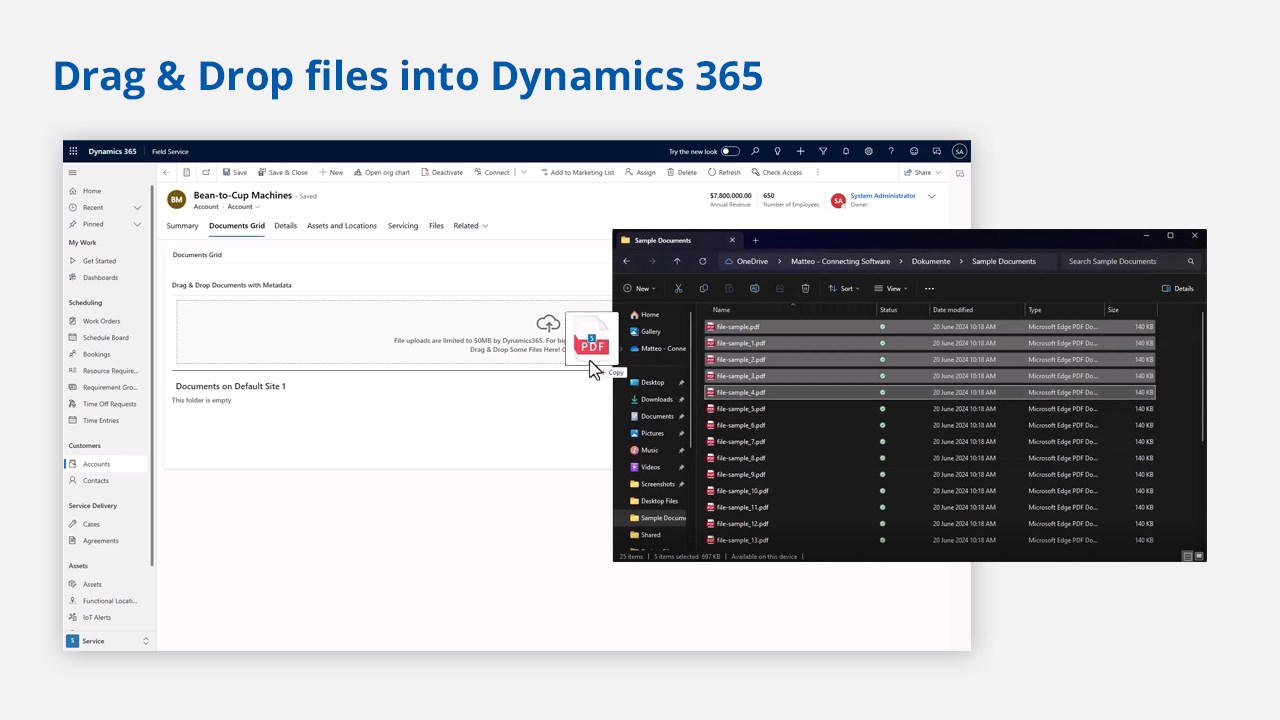Open Downloads in File Explorer sidebar
Viewport: 1280px width, 720px height.
(x=657, y=399)
